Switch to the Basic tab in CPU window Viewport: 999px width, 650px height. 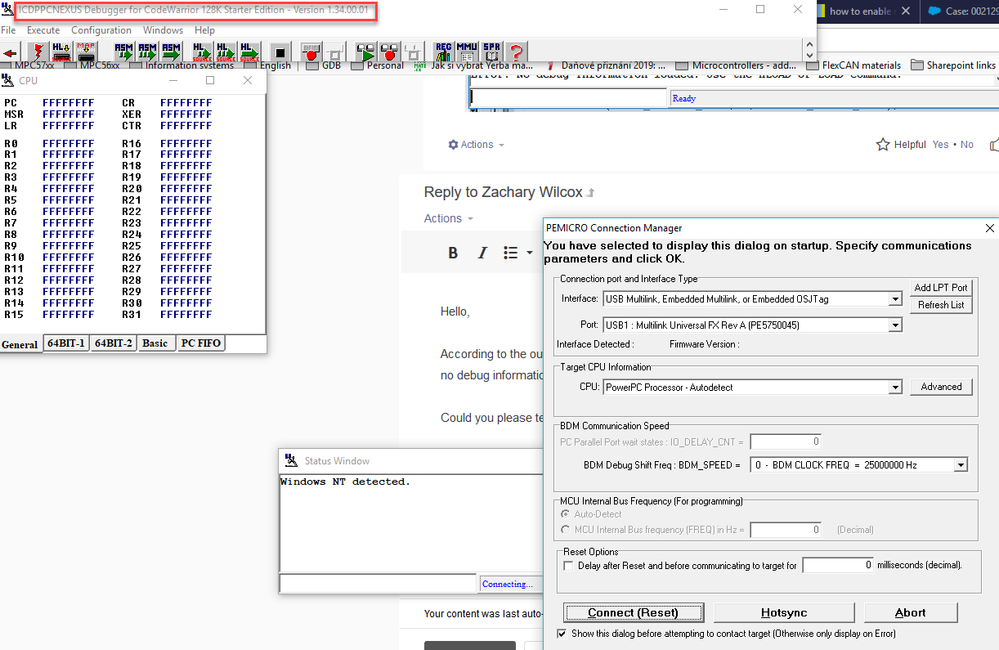(x=155, y=343)
